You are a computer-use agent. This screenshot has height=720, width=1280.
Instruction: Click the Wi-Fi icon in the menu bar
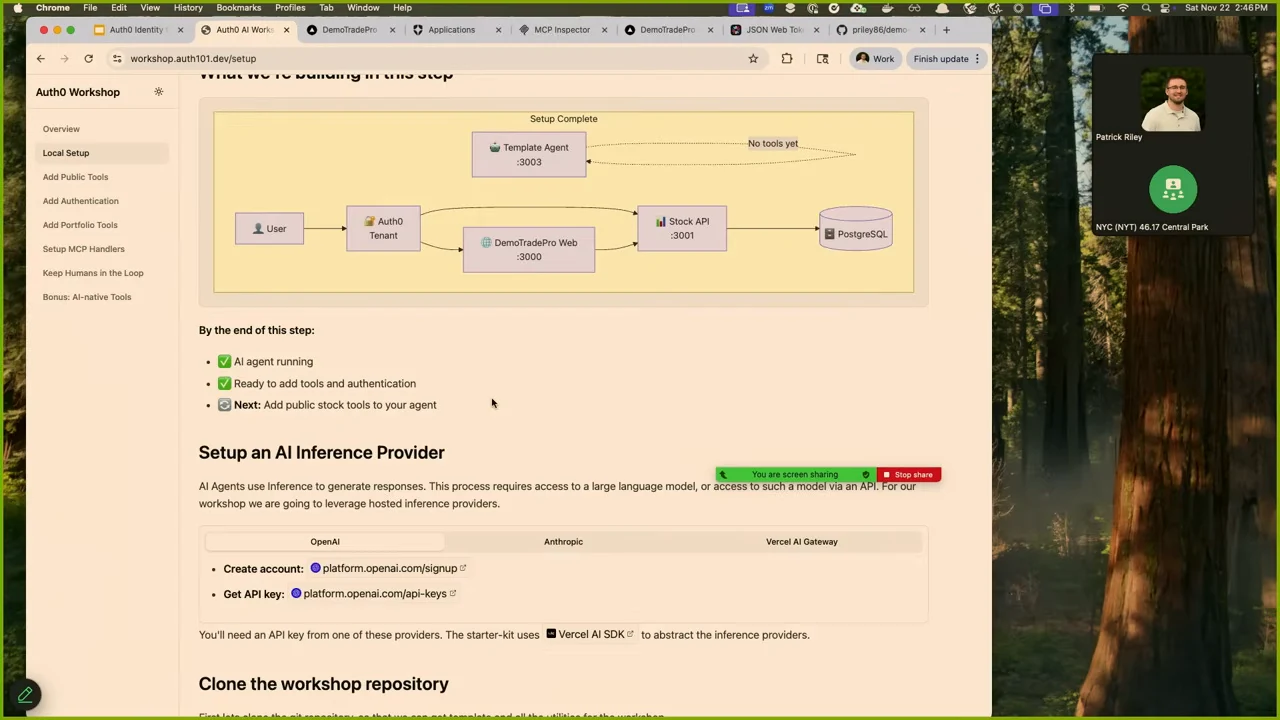tap(1122, 8)
